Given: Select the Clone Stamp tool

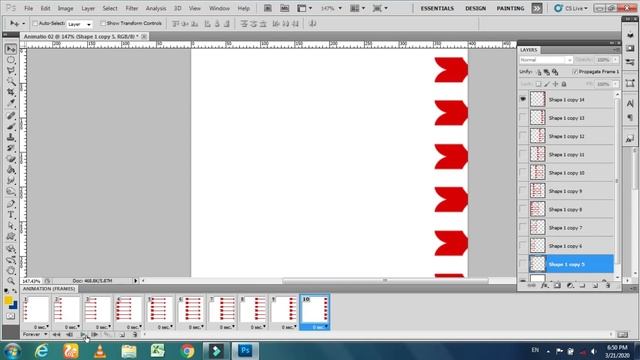Looking at the screenshot, I should pos(11,138).
